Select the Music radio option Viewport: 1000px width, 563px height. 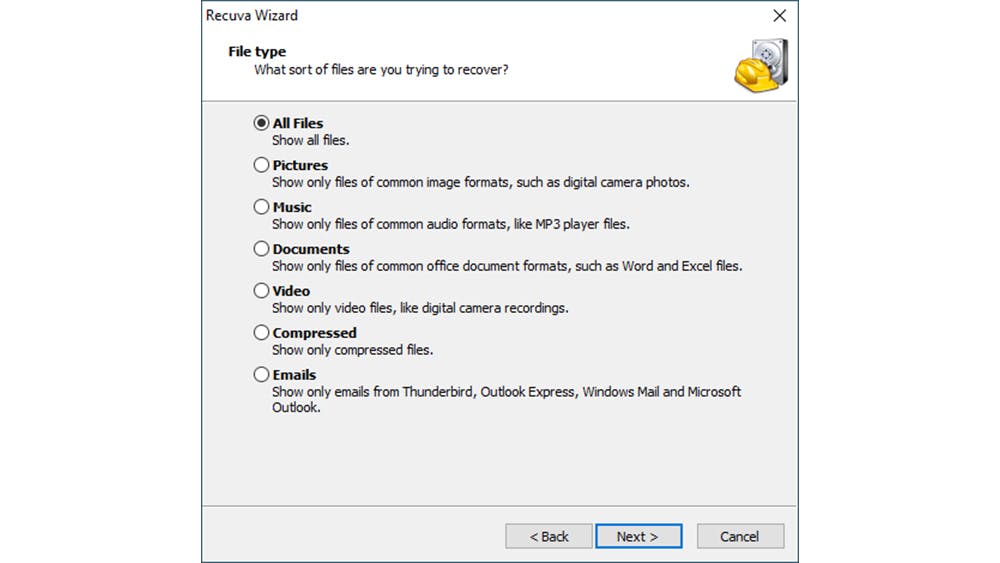[x=262, y=207]
